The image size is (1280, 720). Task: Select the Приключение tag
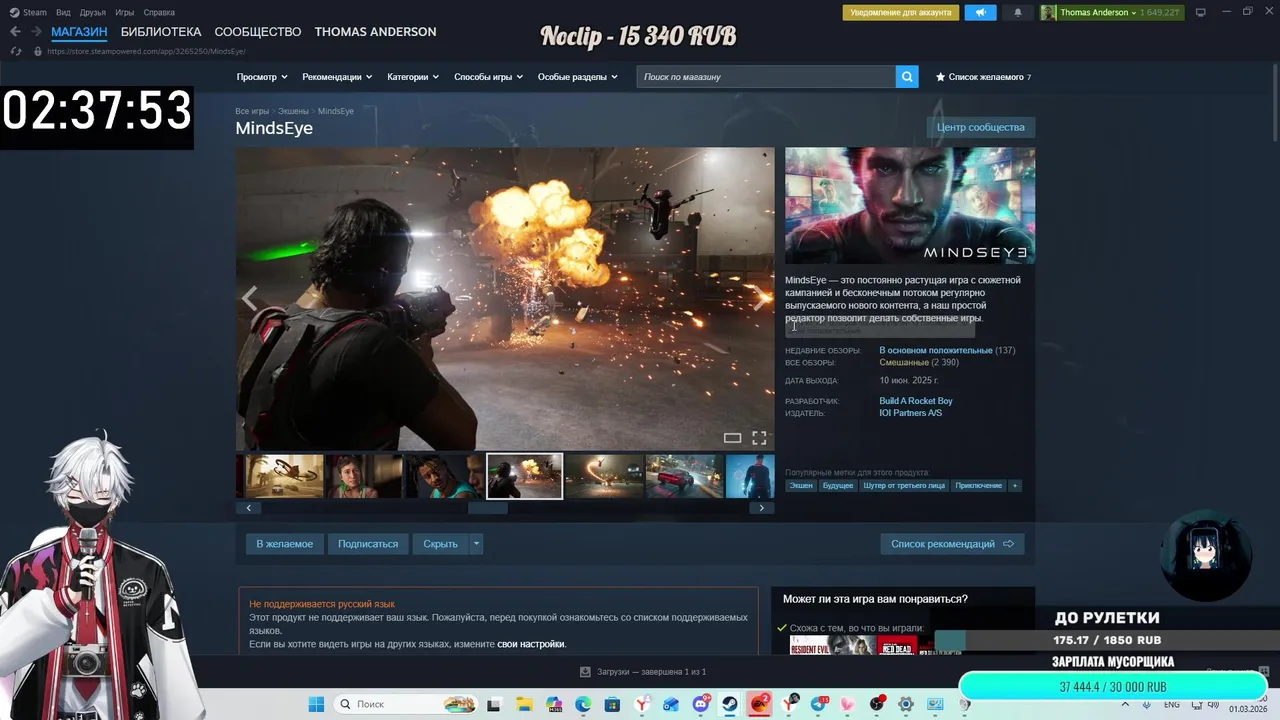pos(978,486)
